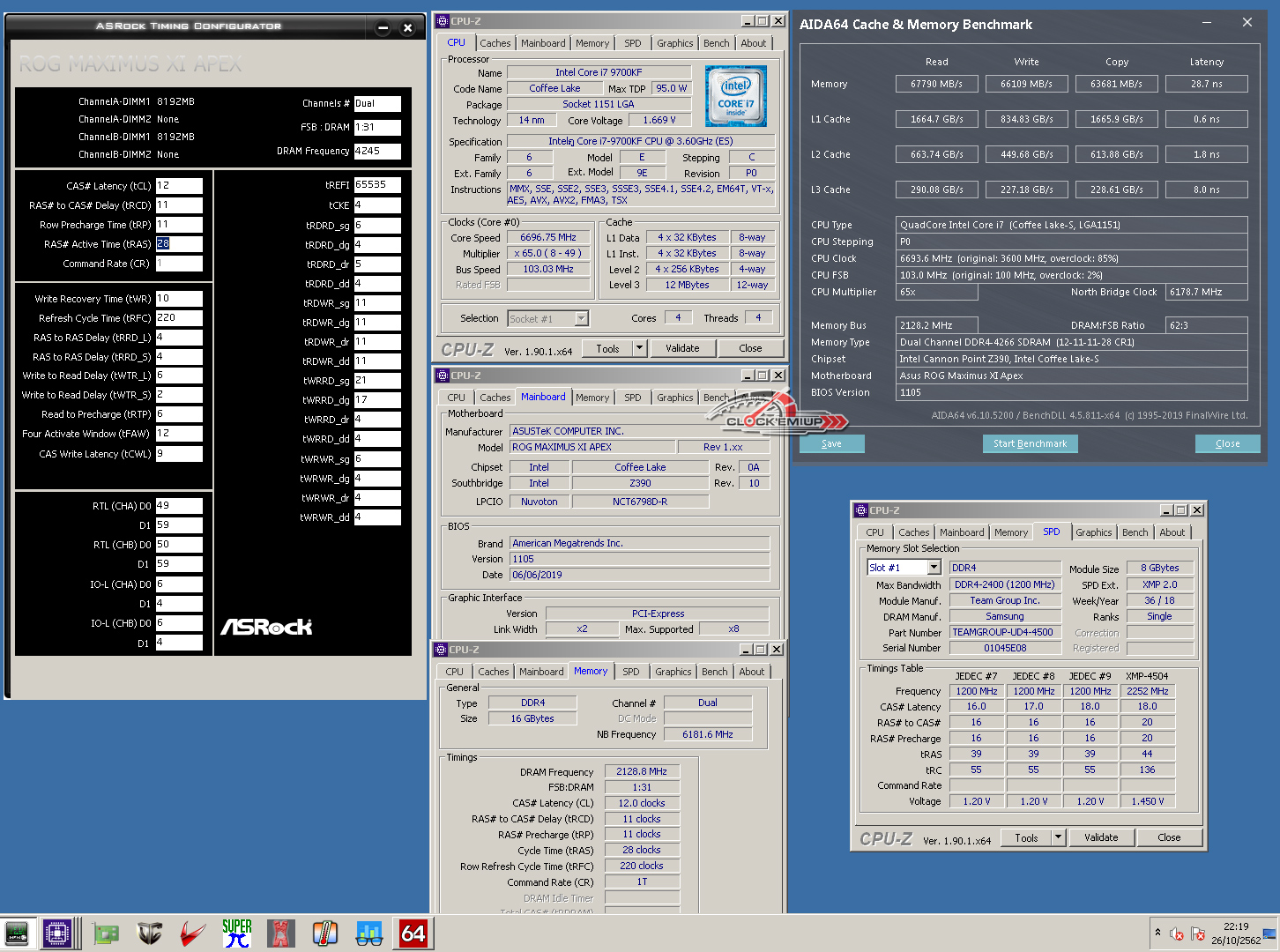Click title bar icon of CPU-Z Memory window

pyautogui.click(x=442, y=650)
